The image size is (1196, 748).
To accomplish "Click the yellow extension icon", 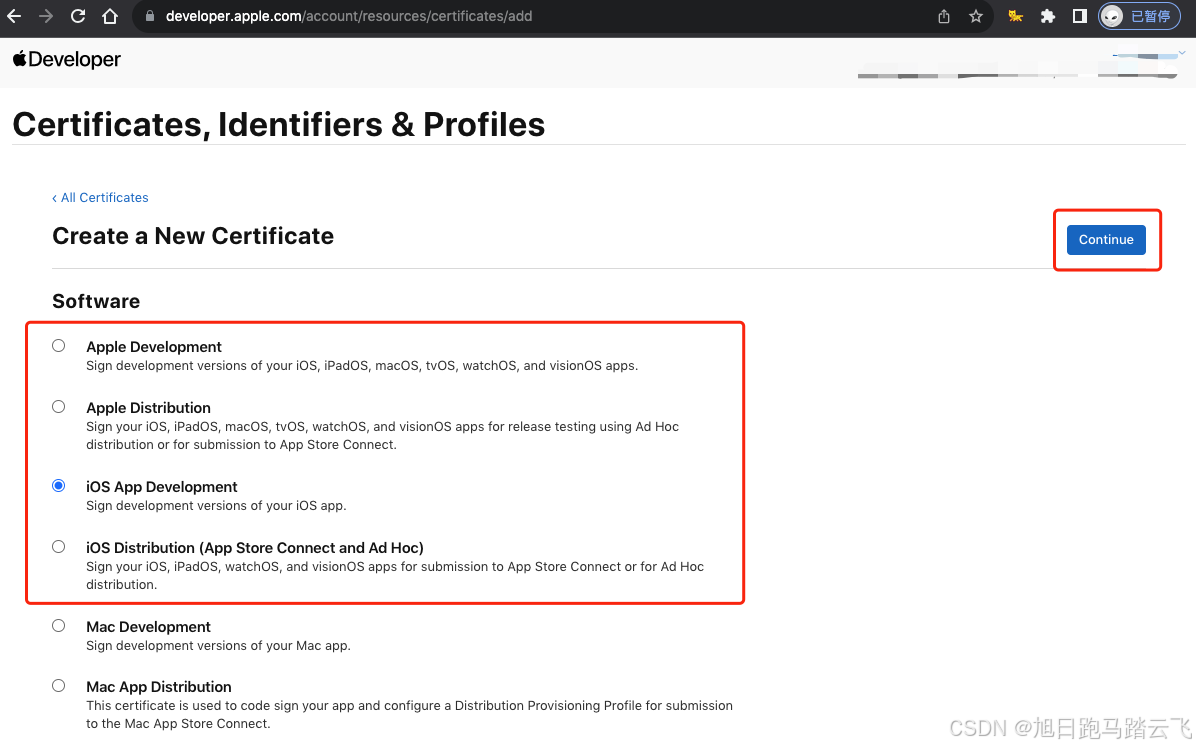I will click(1015, 16).
